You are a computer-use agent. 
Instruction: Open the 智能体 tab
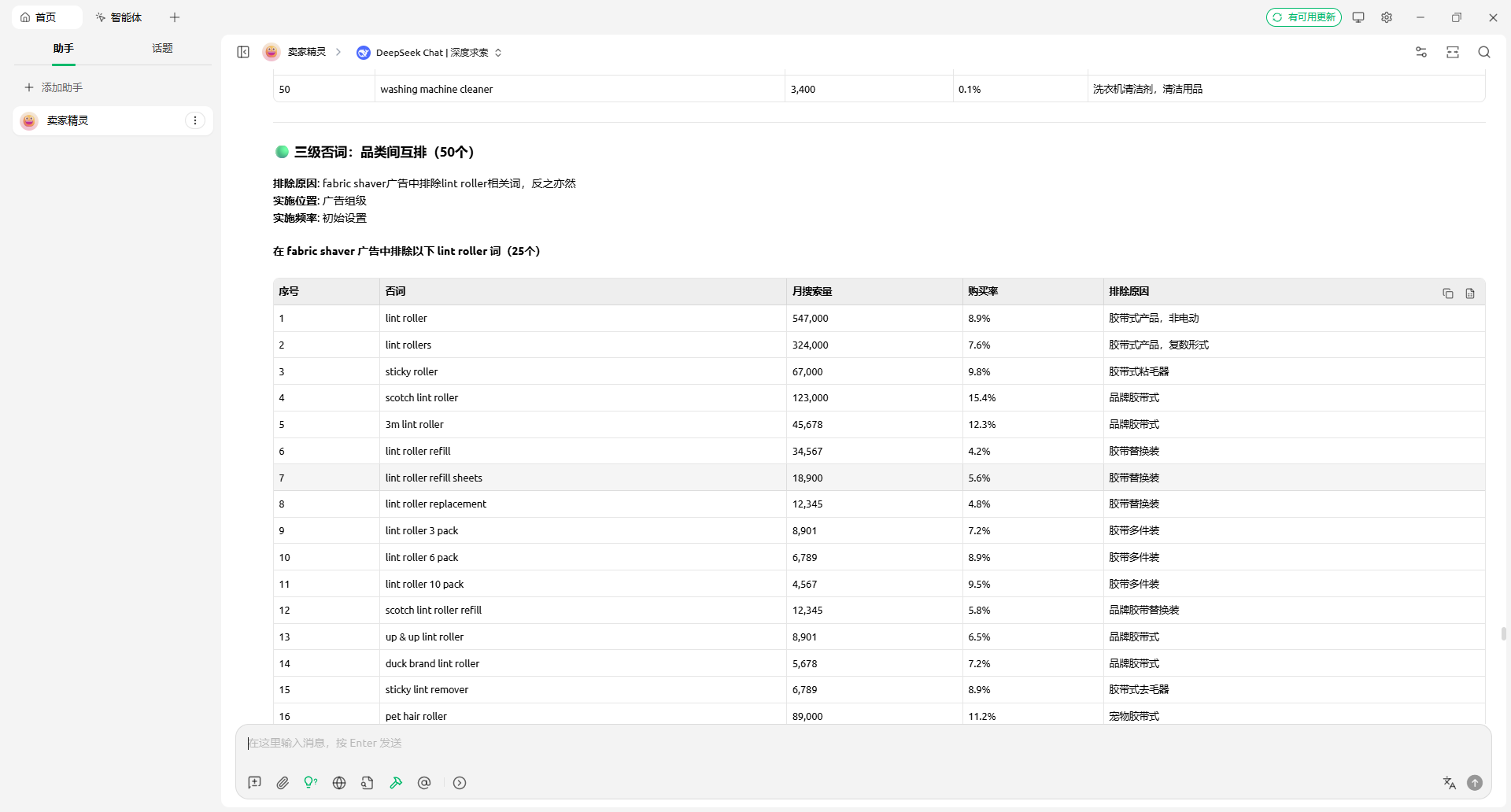click(119, 17)
